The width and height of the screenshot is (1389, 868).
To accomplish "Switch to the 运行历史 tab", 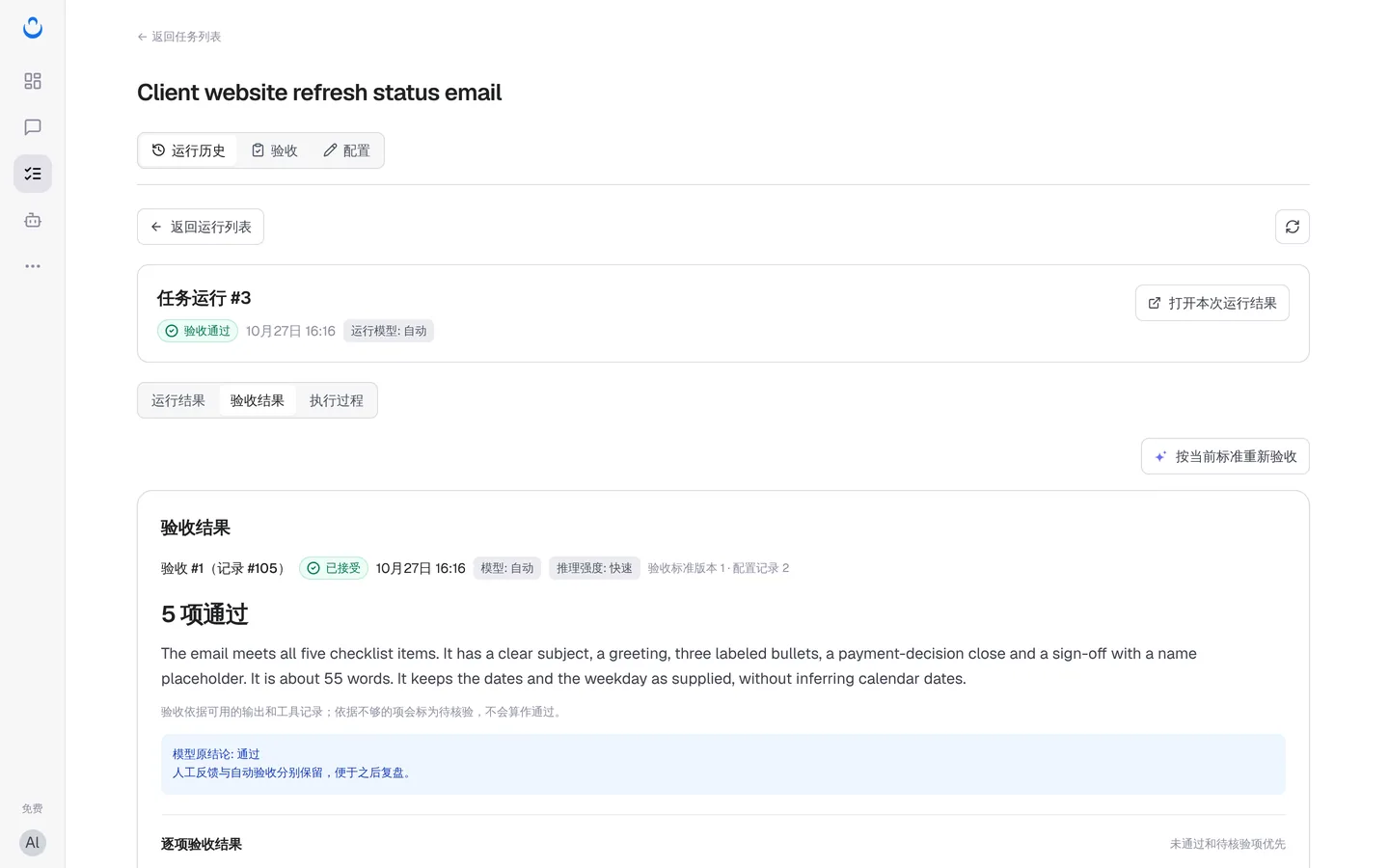I will pyautogui.click(x=188, y=150).
